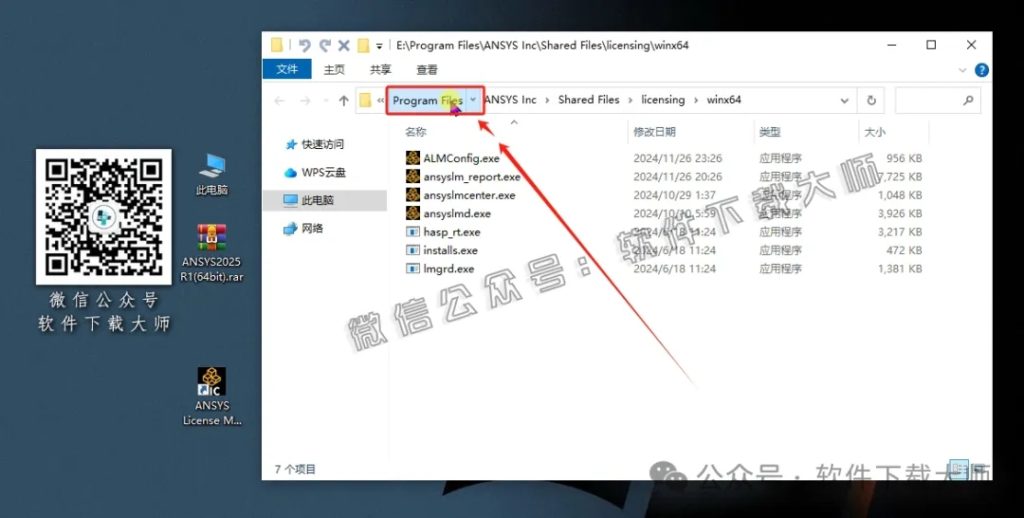Expand the address bar history dropdown
The image size is (1024, 518).
tap(845, 100)
